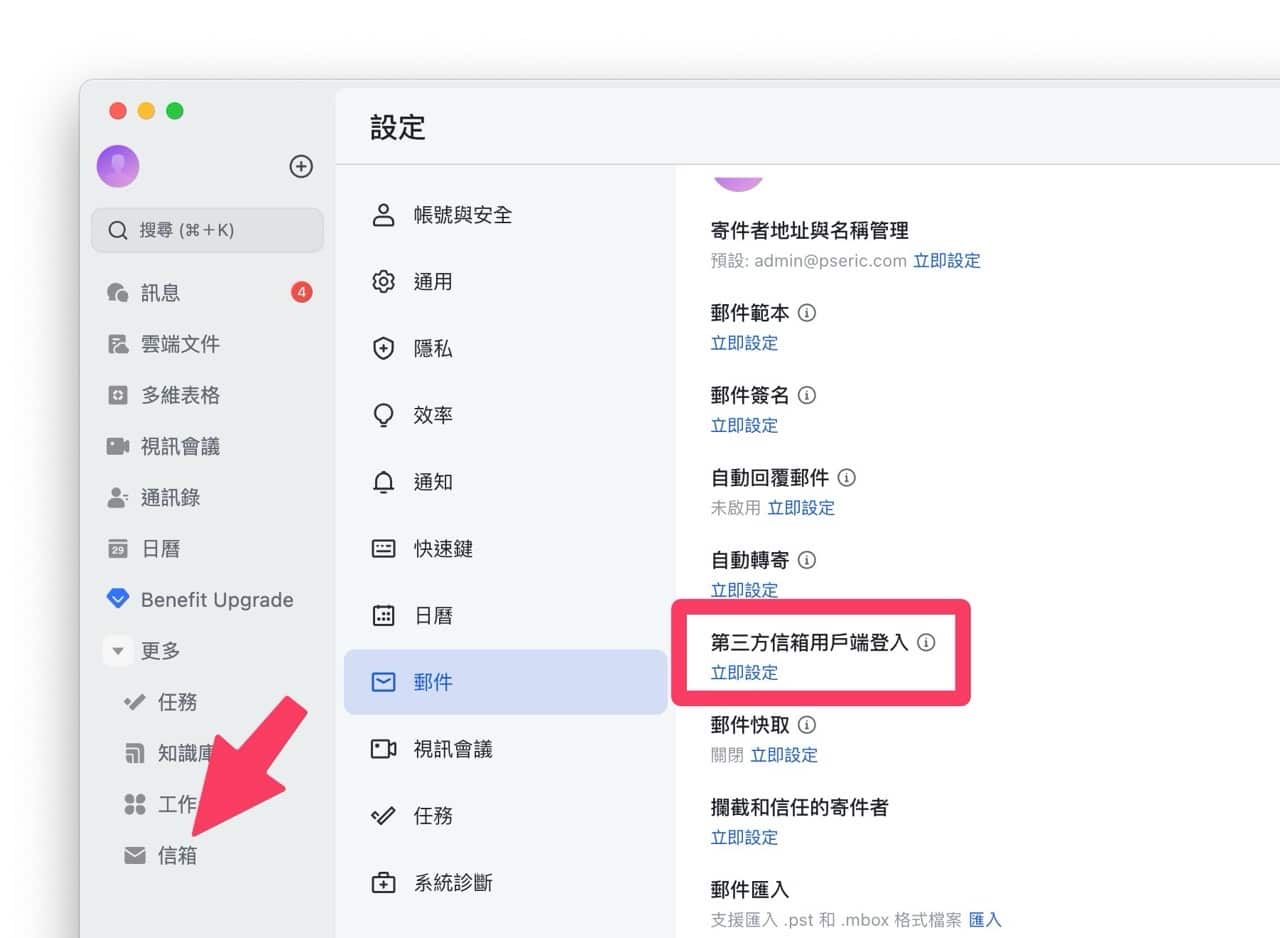
Task: Click 立即設定 link next to admin@pseric.com
Action: [x=946, y=261]
